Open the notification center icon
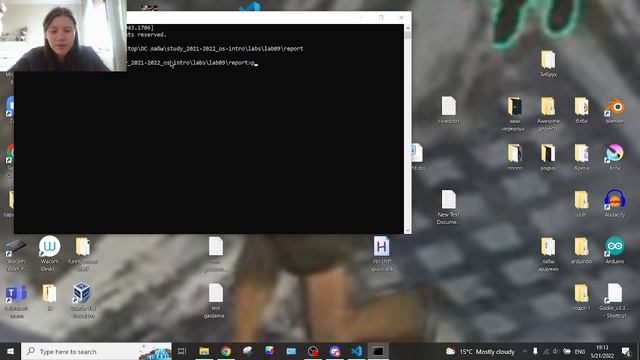This screenshot has width=640, height=360. click(x=626, y=351)
